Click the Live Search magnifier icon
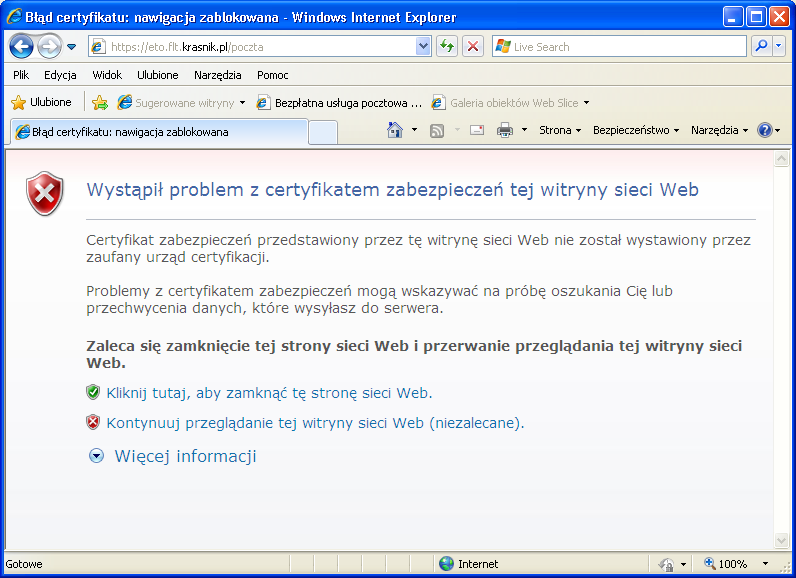Viewport: 796px width, 578px height. click(762, 46)
